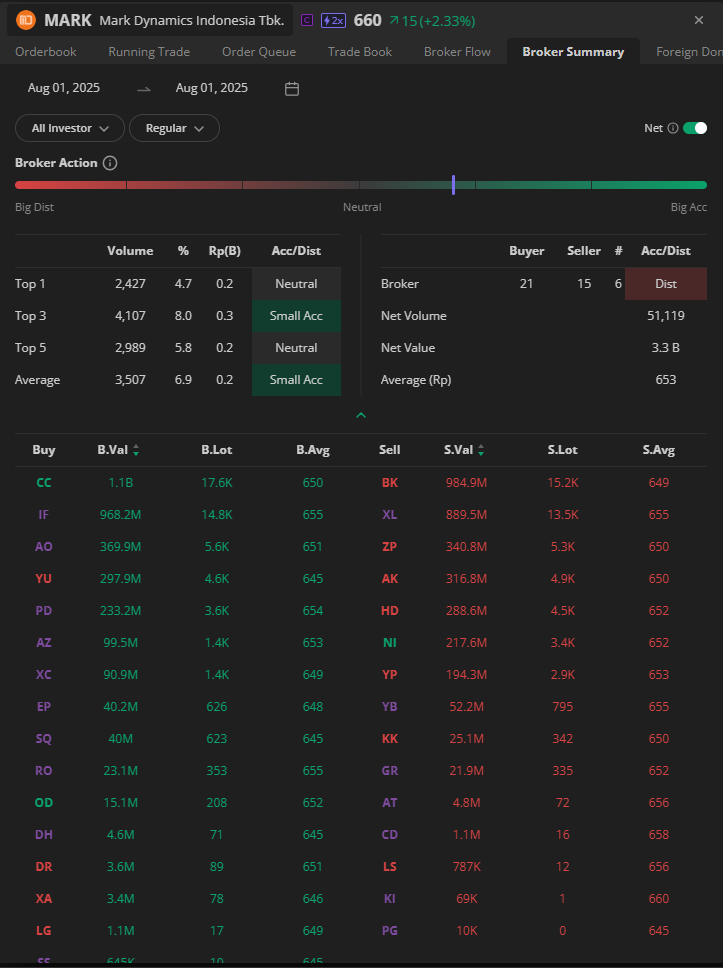Open the Order Queue tab
The image size is (723, 968).
(259, 52)
